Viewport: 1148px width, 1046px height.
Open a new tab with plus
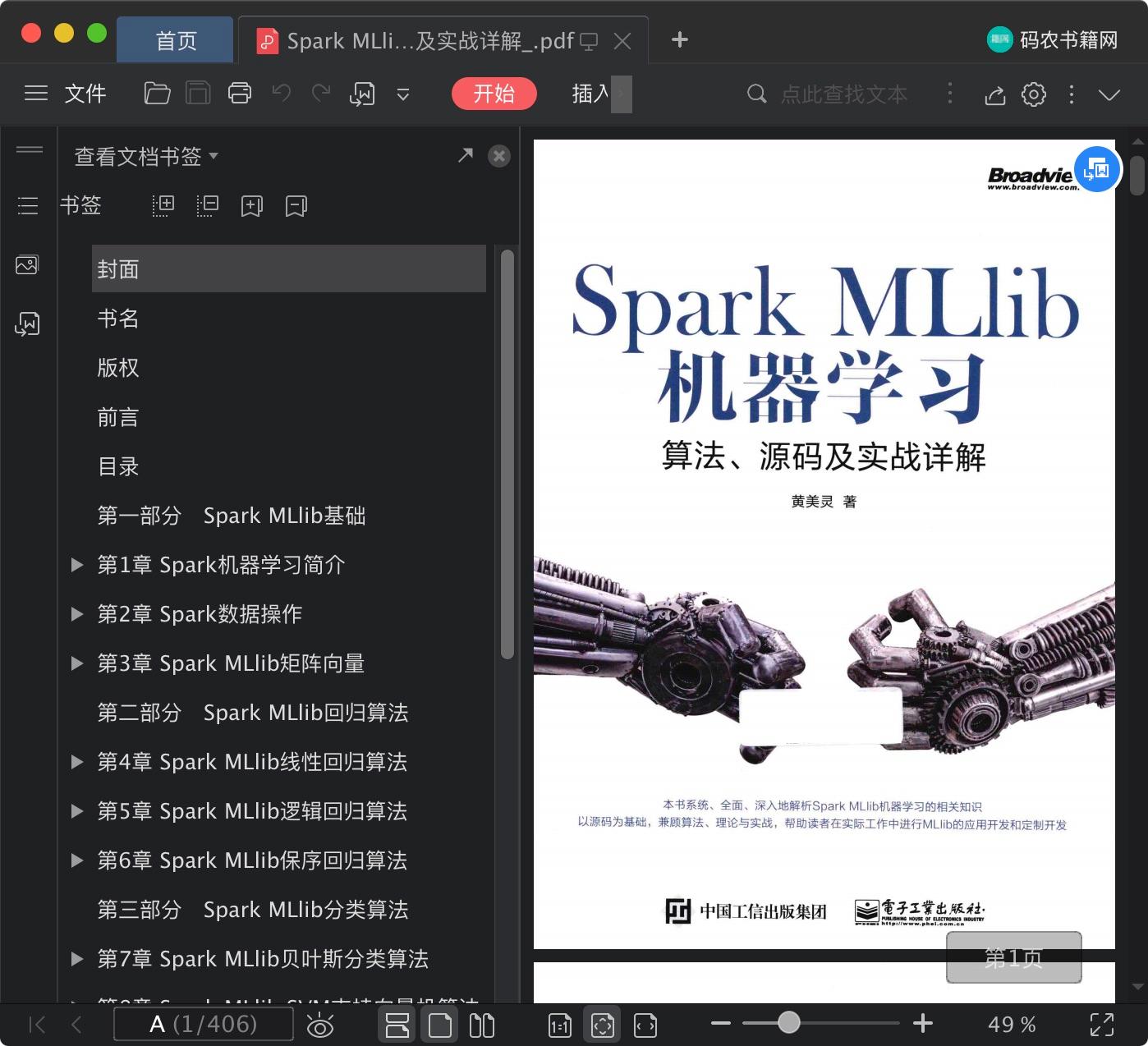click(x=679, y=39)
